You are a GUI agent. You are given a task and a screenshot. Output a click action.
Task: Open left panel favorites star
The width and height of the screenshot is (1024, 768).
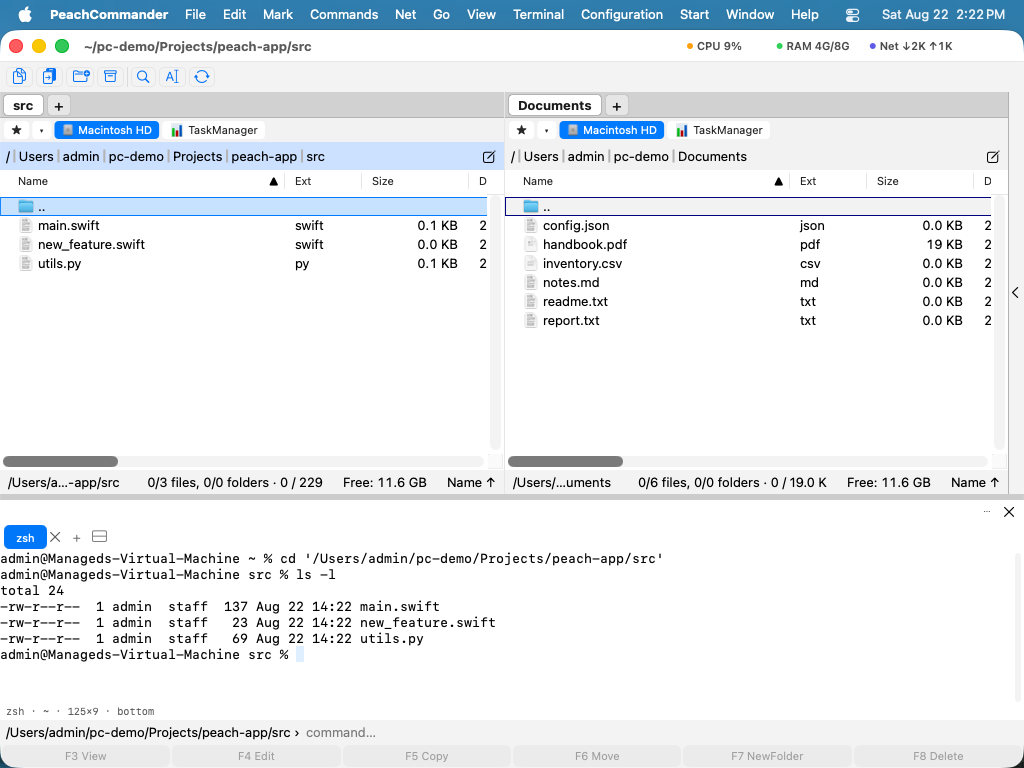click(x=17, y=130)
